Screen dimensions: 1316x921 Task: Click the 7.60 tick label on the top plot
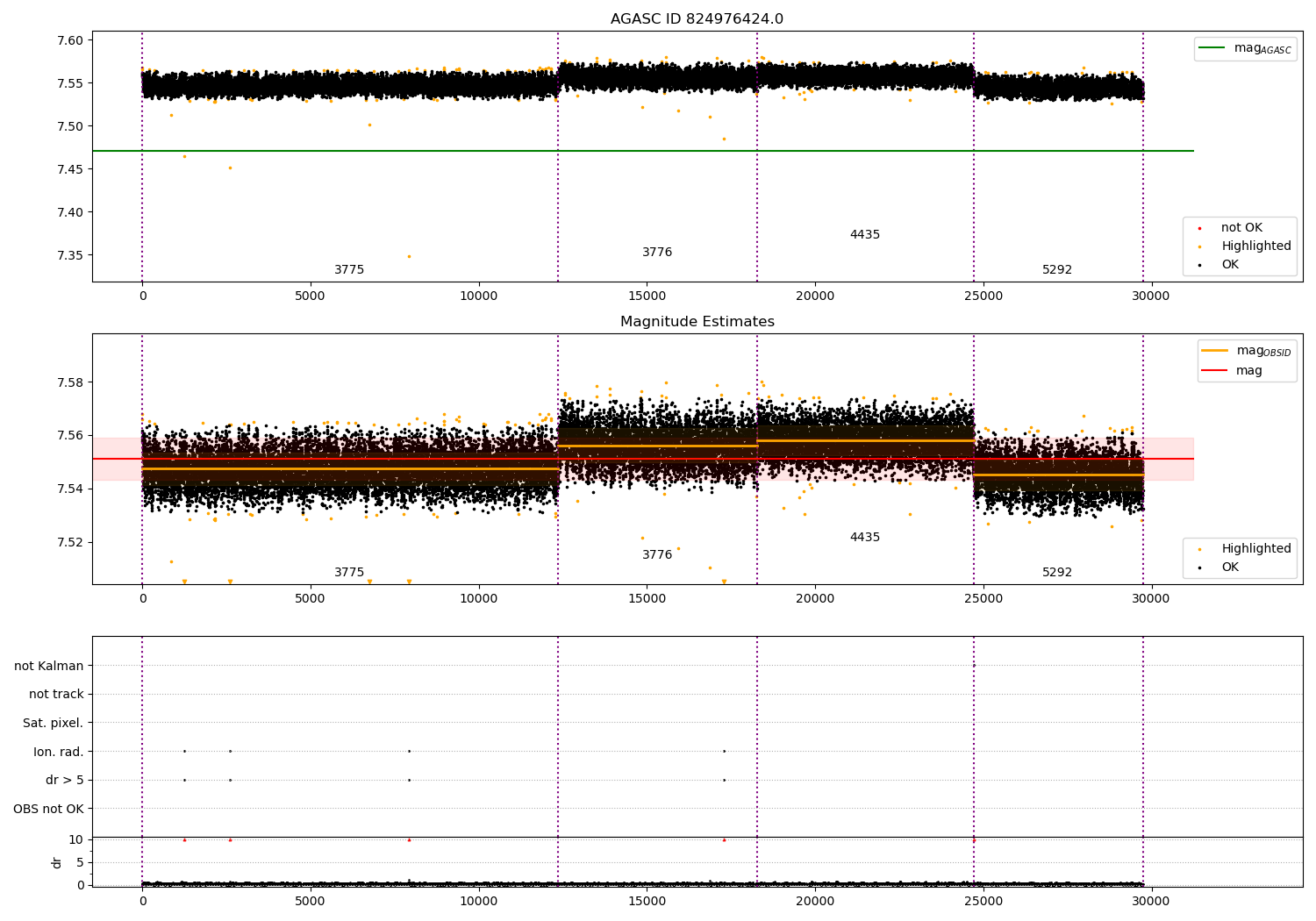tap(71, 40)
